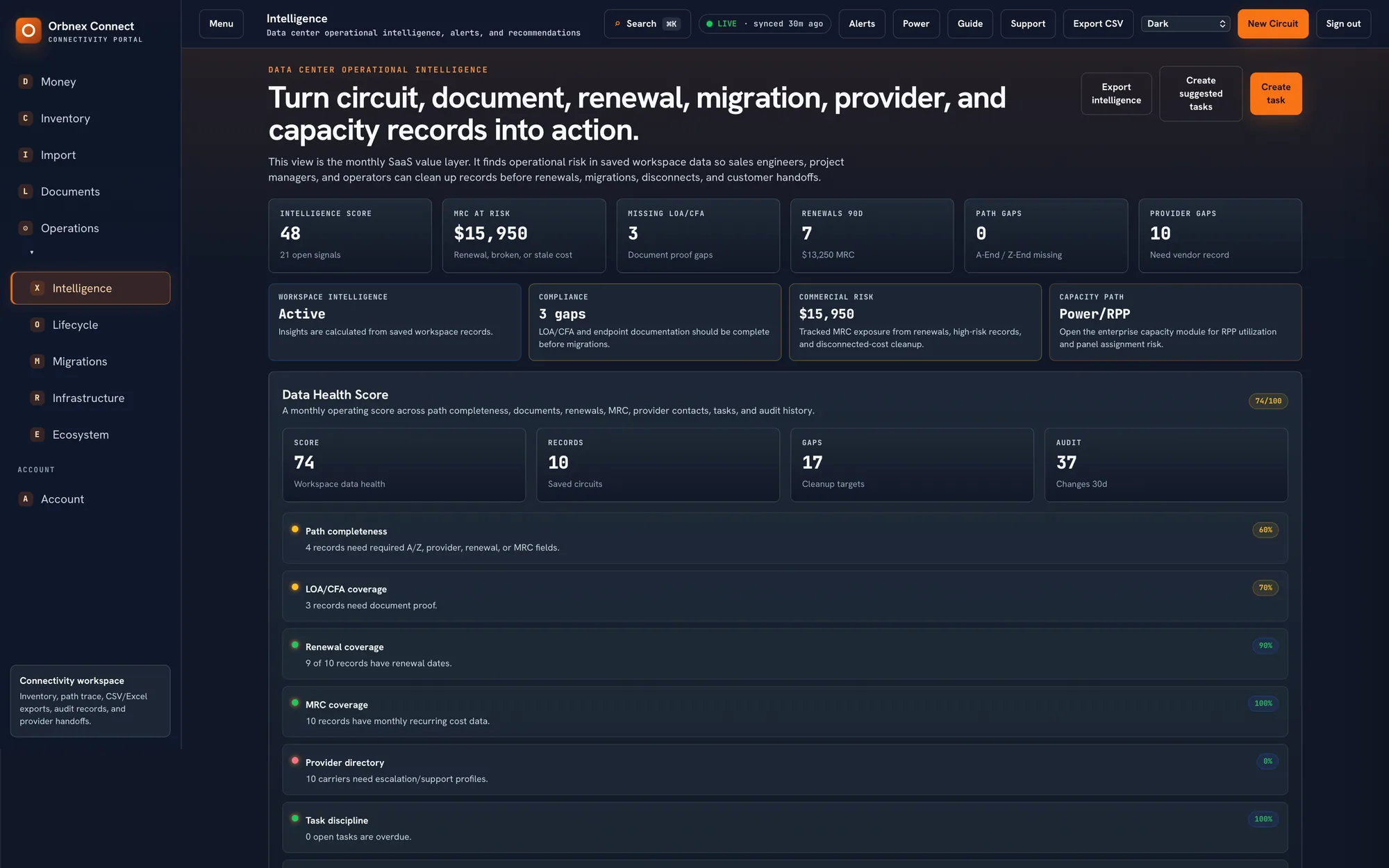The height and width of the screenshot is (868, 1389).
Task: Click the Search field with ⌘K shortcut
Action: (x=647, y=24)
